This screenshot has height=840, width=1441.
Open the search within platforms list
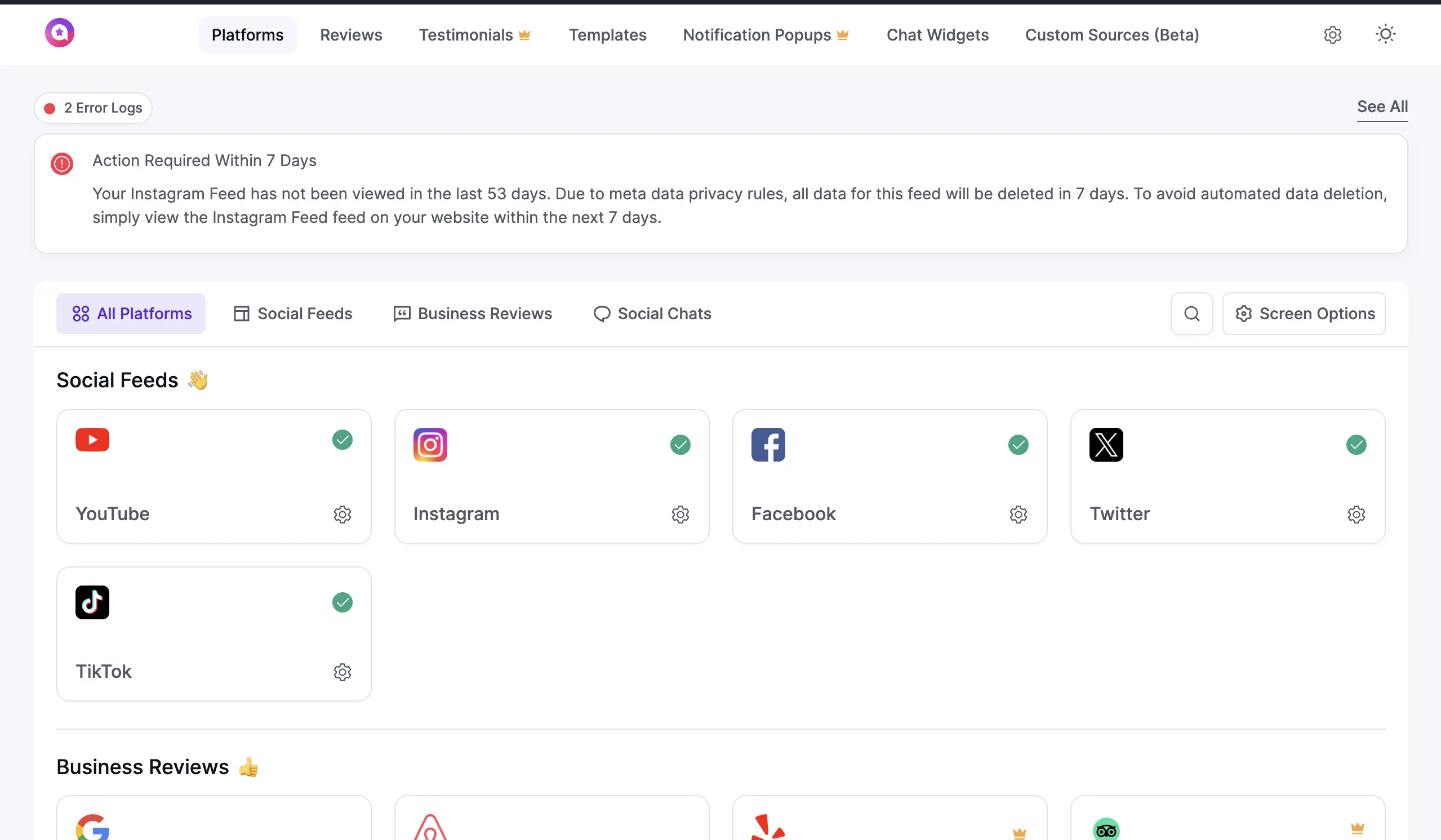tap(1191, 313)
